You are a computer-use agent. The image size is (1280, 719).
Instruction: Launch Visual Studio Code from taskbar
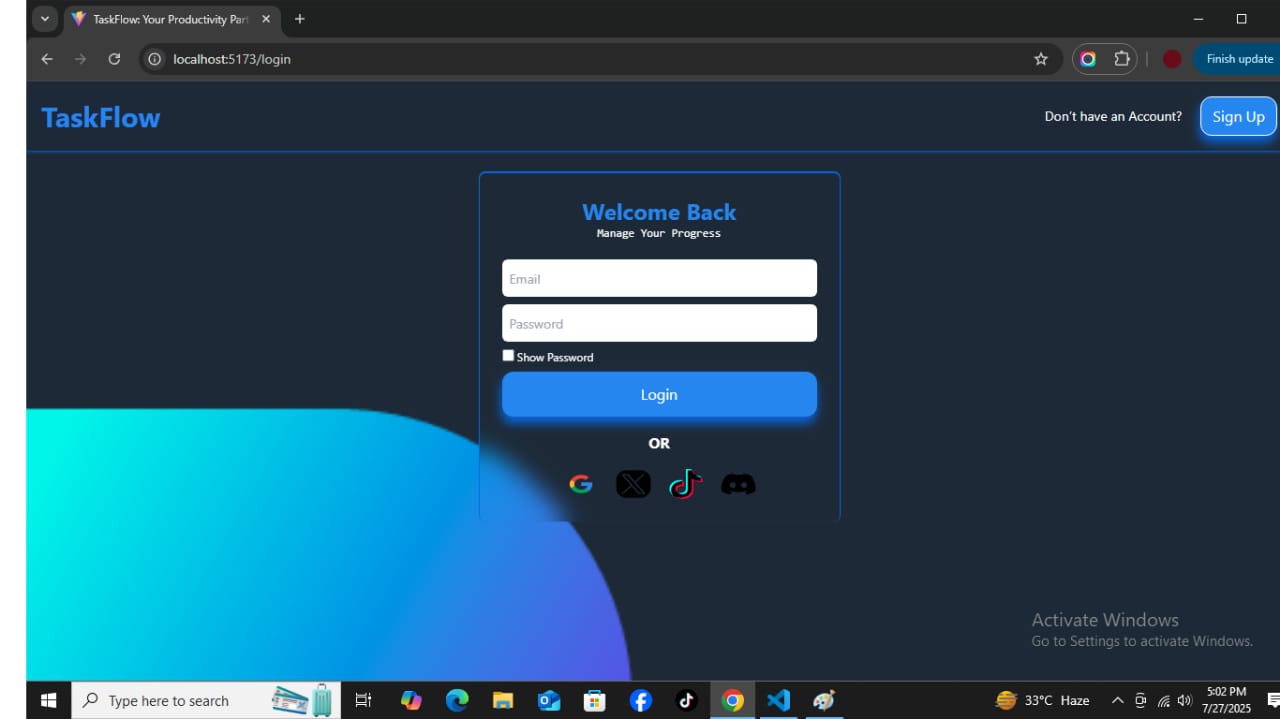click(x=778, y=700)
